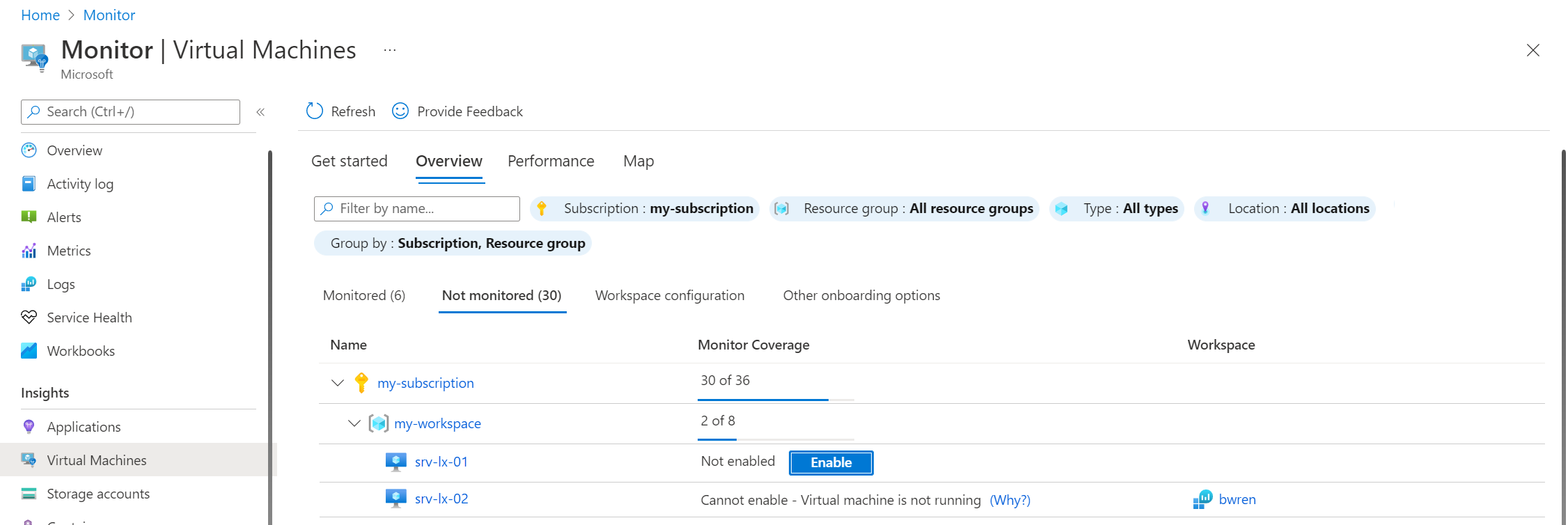Switch to the Performance tab

pos(551,162)
